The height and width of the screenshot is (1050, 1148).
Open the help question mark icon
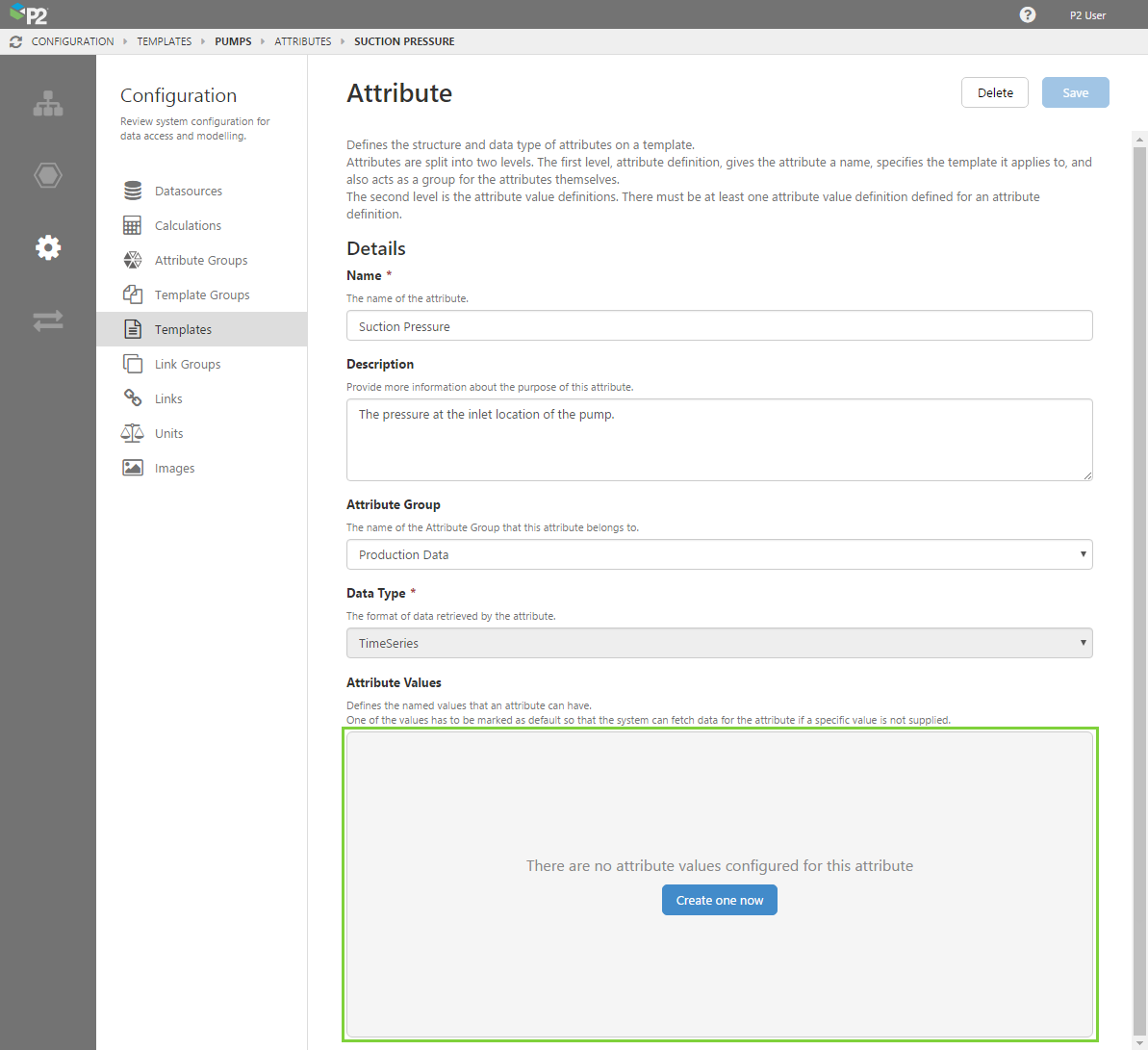point(1028,14)
